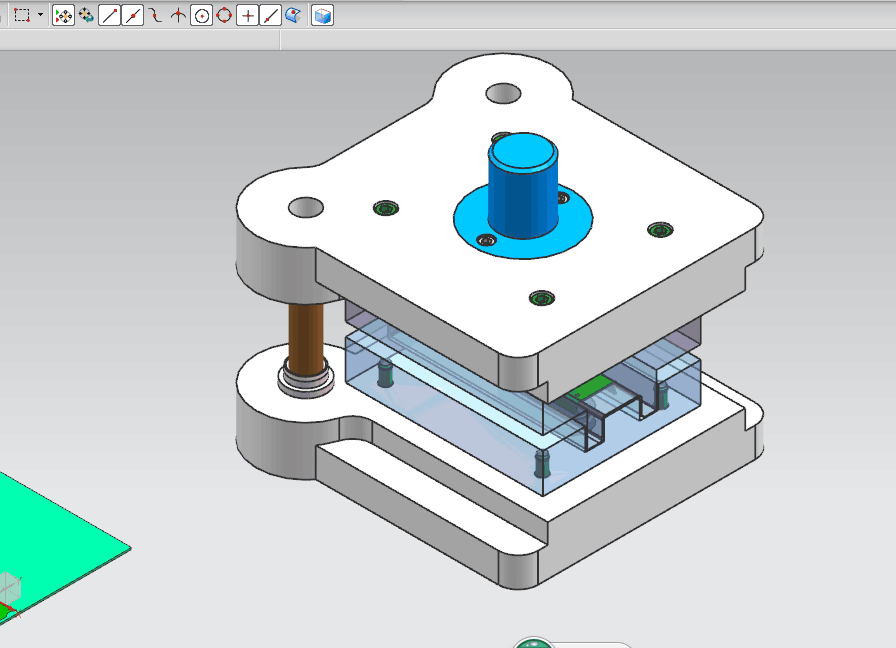Select the blue cylindrical shank on top plate
896x648 pixels.
click(x=523, y=186)
